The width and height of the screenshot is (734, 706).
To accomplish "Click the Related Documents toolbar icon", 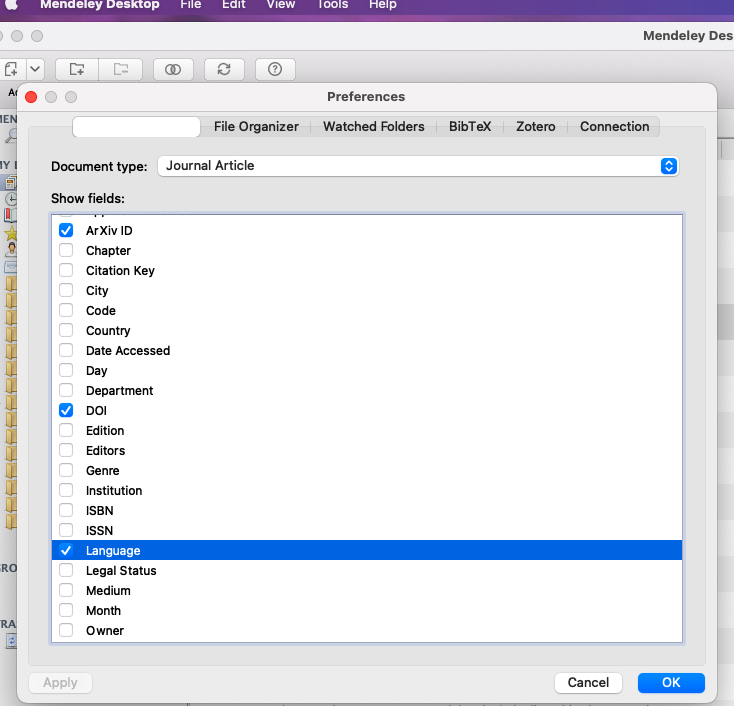I will tap(173, 69).
